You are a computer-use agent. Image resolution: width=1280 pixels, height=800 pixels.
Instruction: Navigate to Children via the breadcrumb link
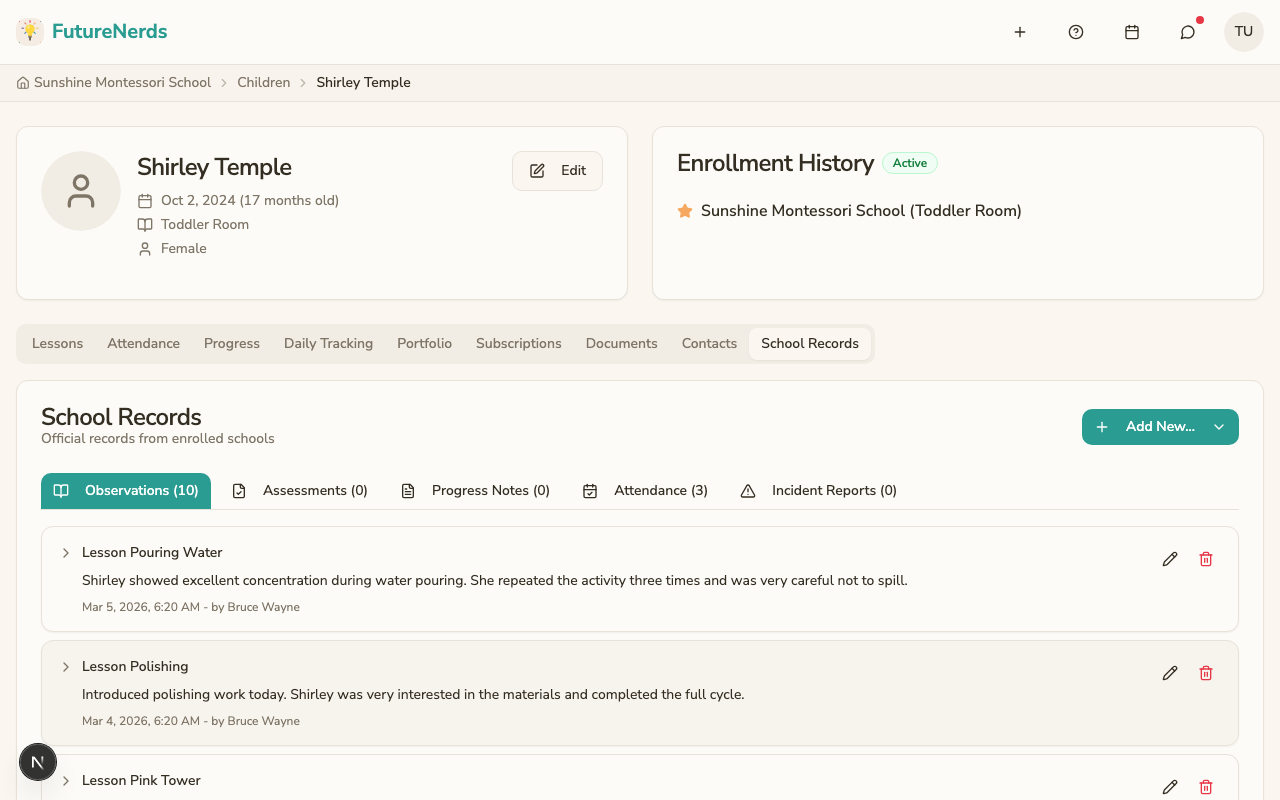[263, 82]
